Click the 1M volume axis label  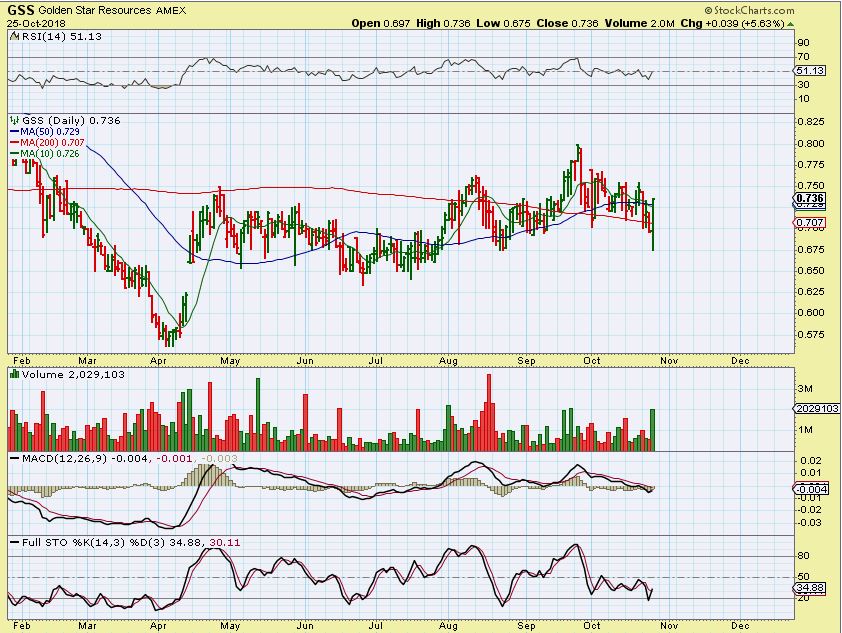[805, 430]
